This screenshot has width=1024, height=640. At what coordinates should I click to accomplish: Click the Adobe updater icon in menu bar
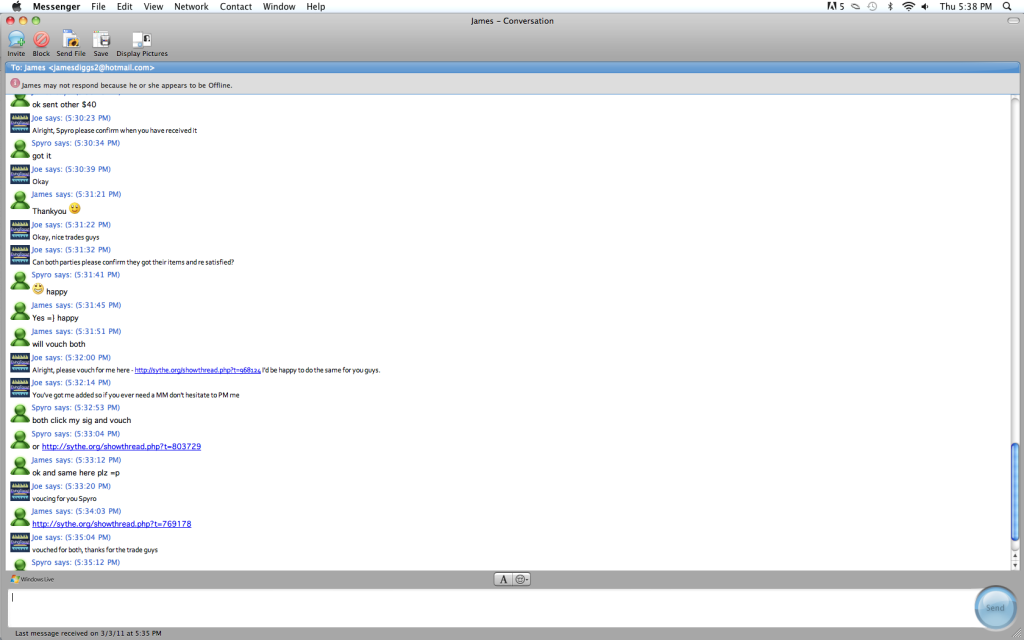click(836, 7)
